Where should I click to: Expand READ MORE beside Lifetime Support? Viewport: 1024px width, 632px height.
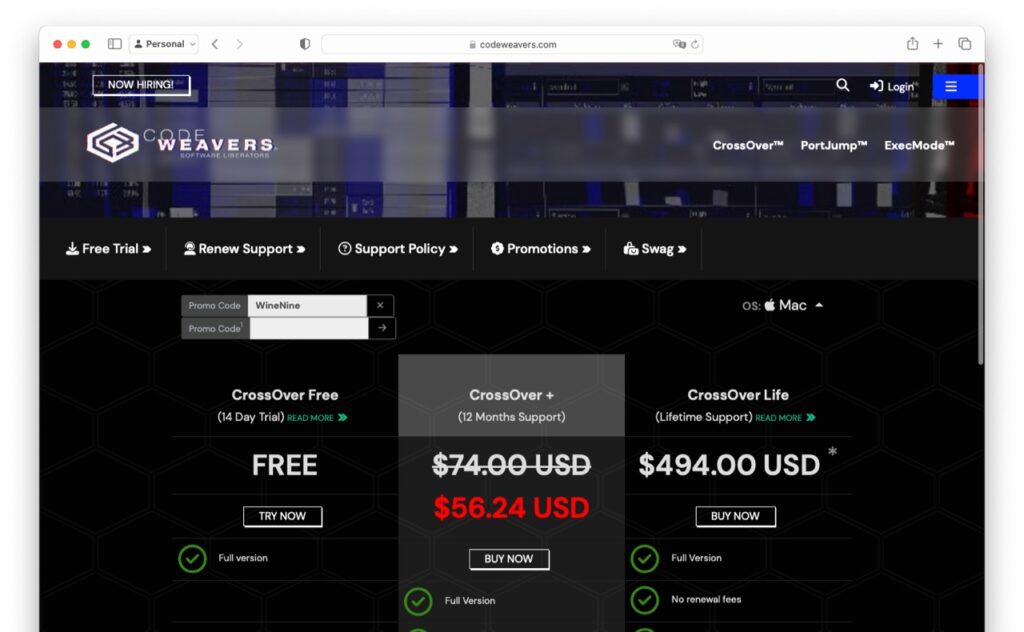click(781, 418)
